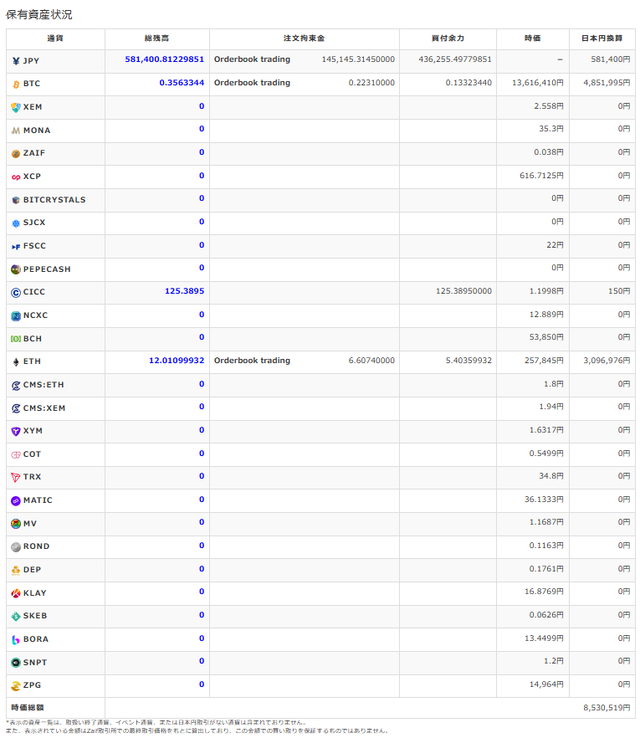640x738 pixels.
Task: Select CICC available amount 125.38950000
Action: point(464,291)
